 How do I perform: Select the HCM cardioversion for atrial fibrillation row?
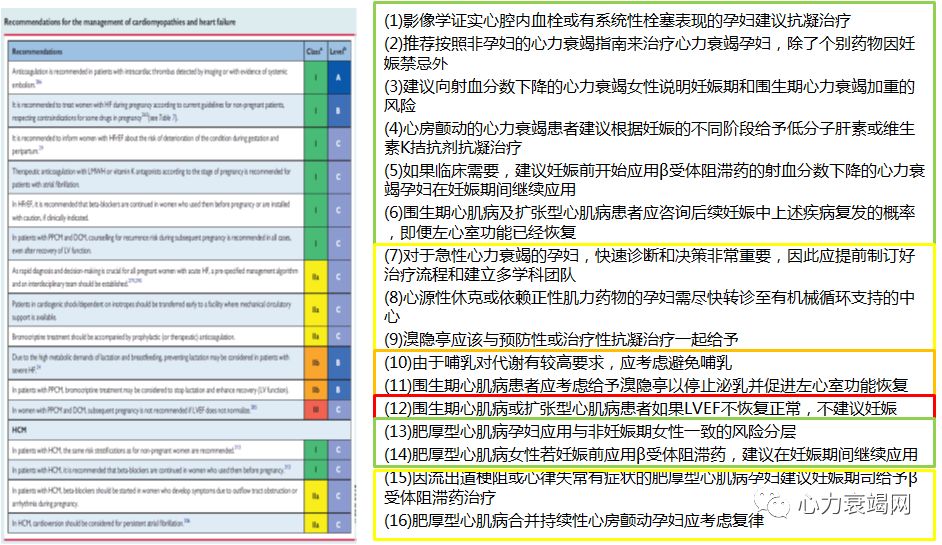[179, 523]
